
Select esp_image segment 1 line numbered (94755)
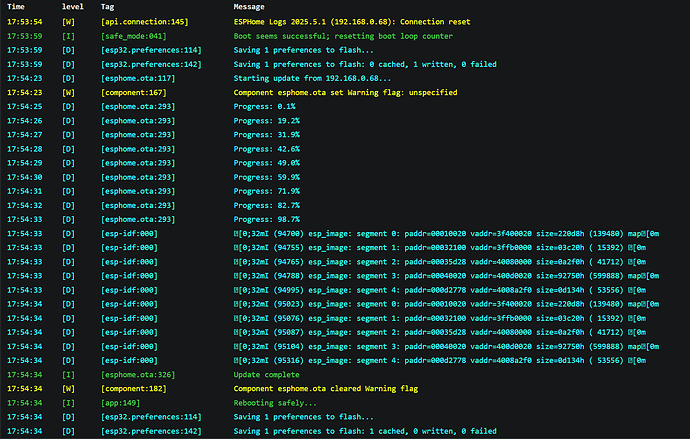440,248
